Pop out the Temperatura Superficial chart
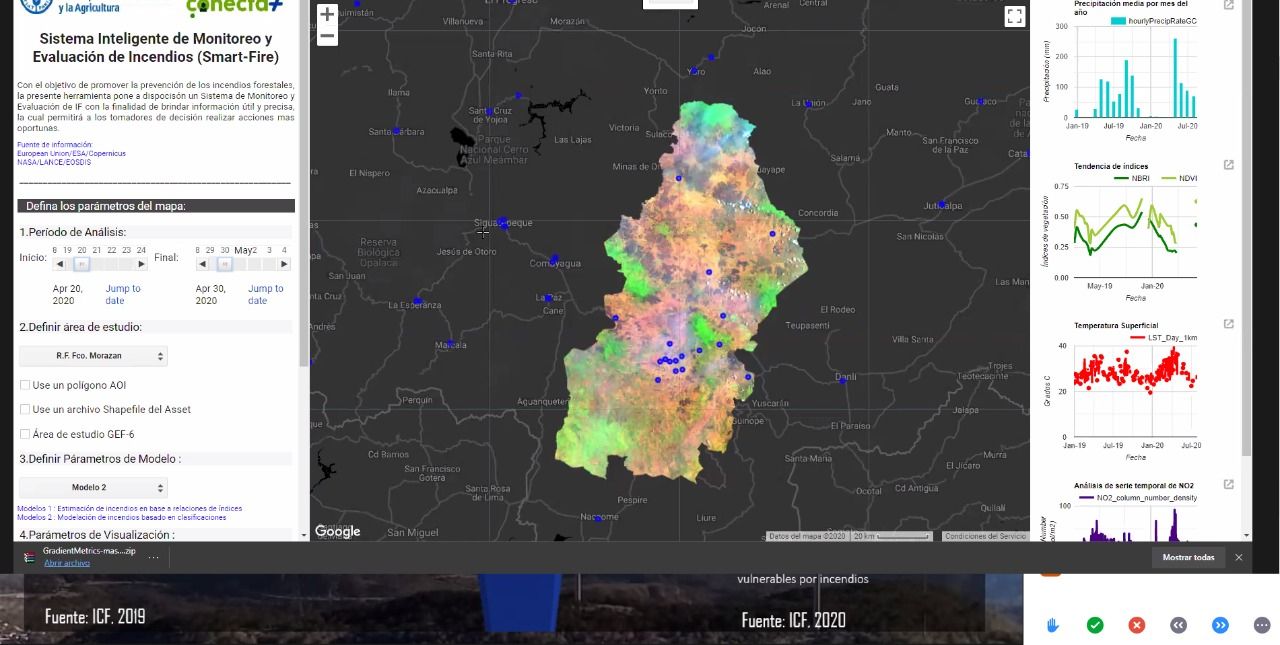The width and height of the screenshot is (1280, 645). tap(1229, 324)
